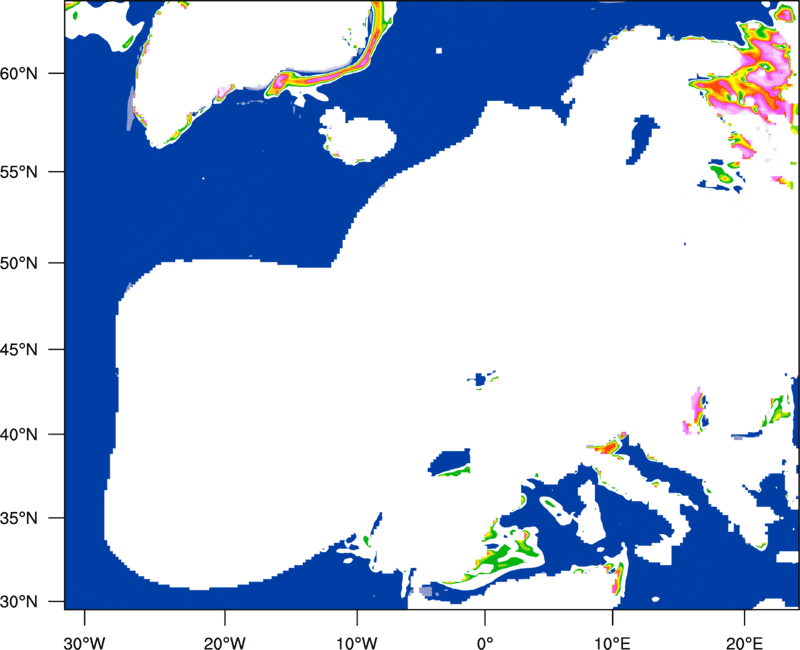Select the 10°E longitude label
Image resolution: width=800 pixels, height=650 pixels.
[x=612, y=643]
